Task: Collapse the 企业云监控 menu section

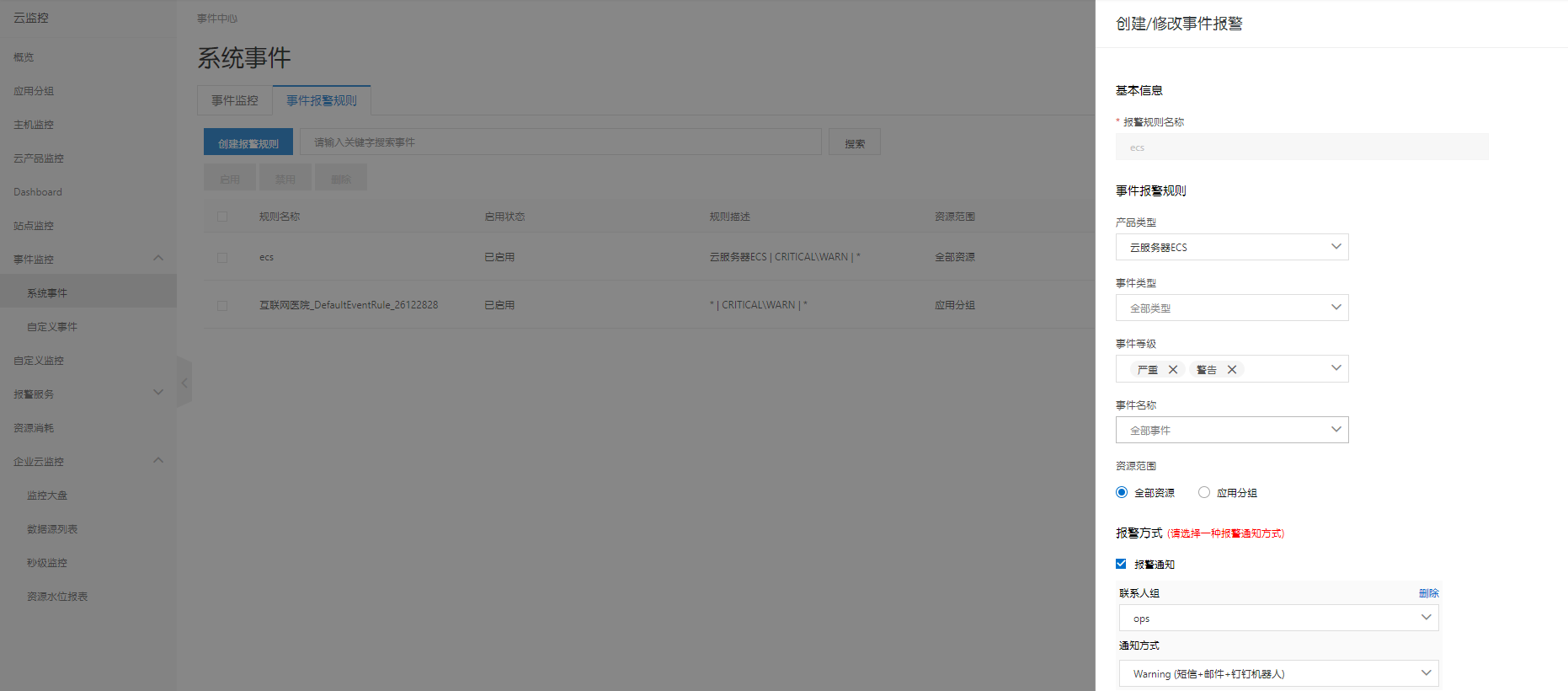Action: pyautogui.click(x=158, y=461)
